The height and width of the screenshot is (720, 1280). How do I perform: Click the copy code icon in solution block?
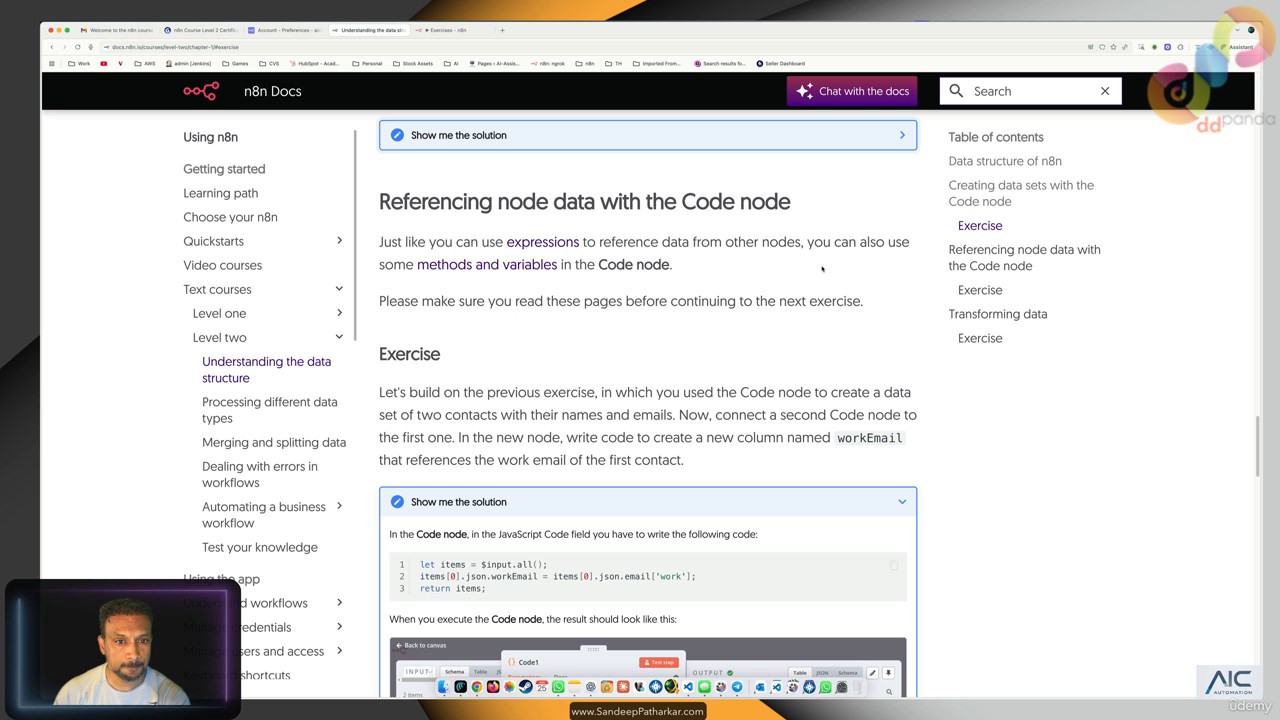pos(893,566)
